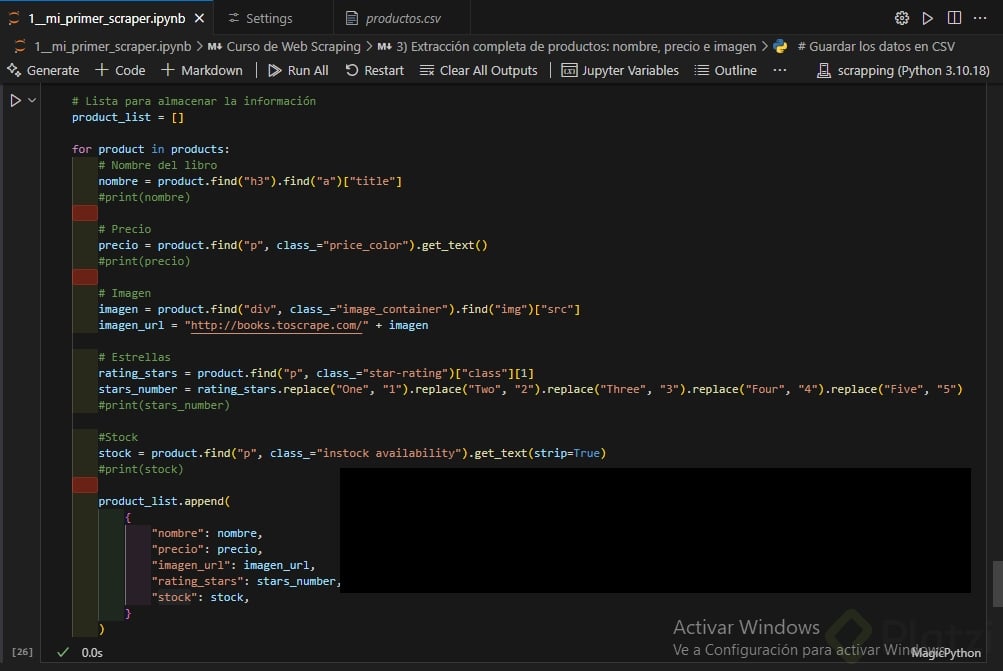The image size is (1003, 671).
Task: Open Jupyter Variables panel
Action: 620,70
